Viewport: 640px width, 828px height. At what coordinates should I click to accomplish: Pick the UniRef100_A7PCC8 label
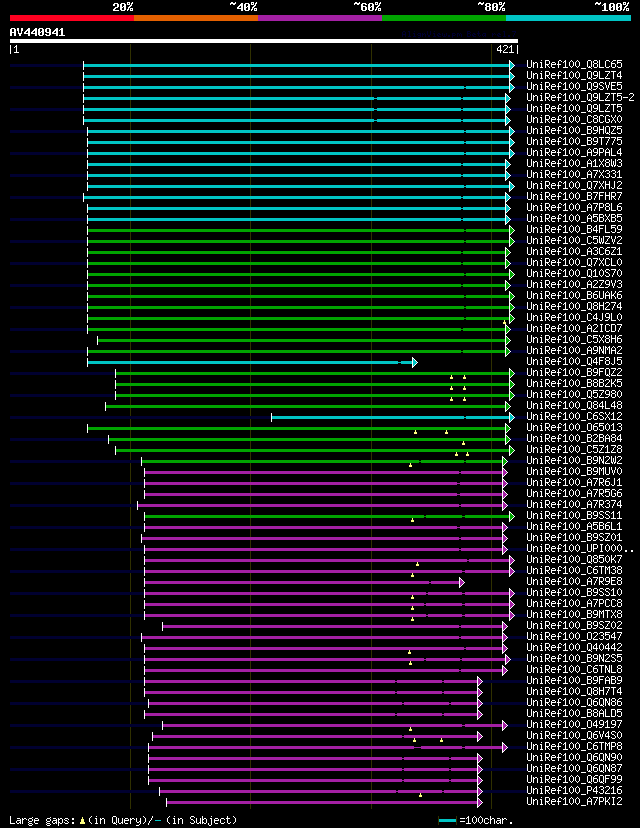tap(575, 603)
